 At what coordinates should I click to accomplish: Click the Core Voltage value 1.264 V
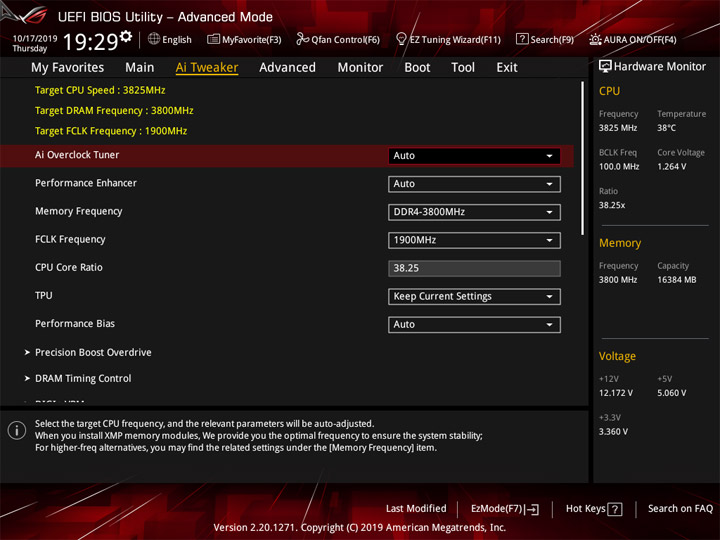click(672, 167)
